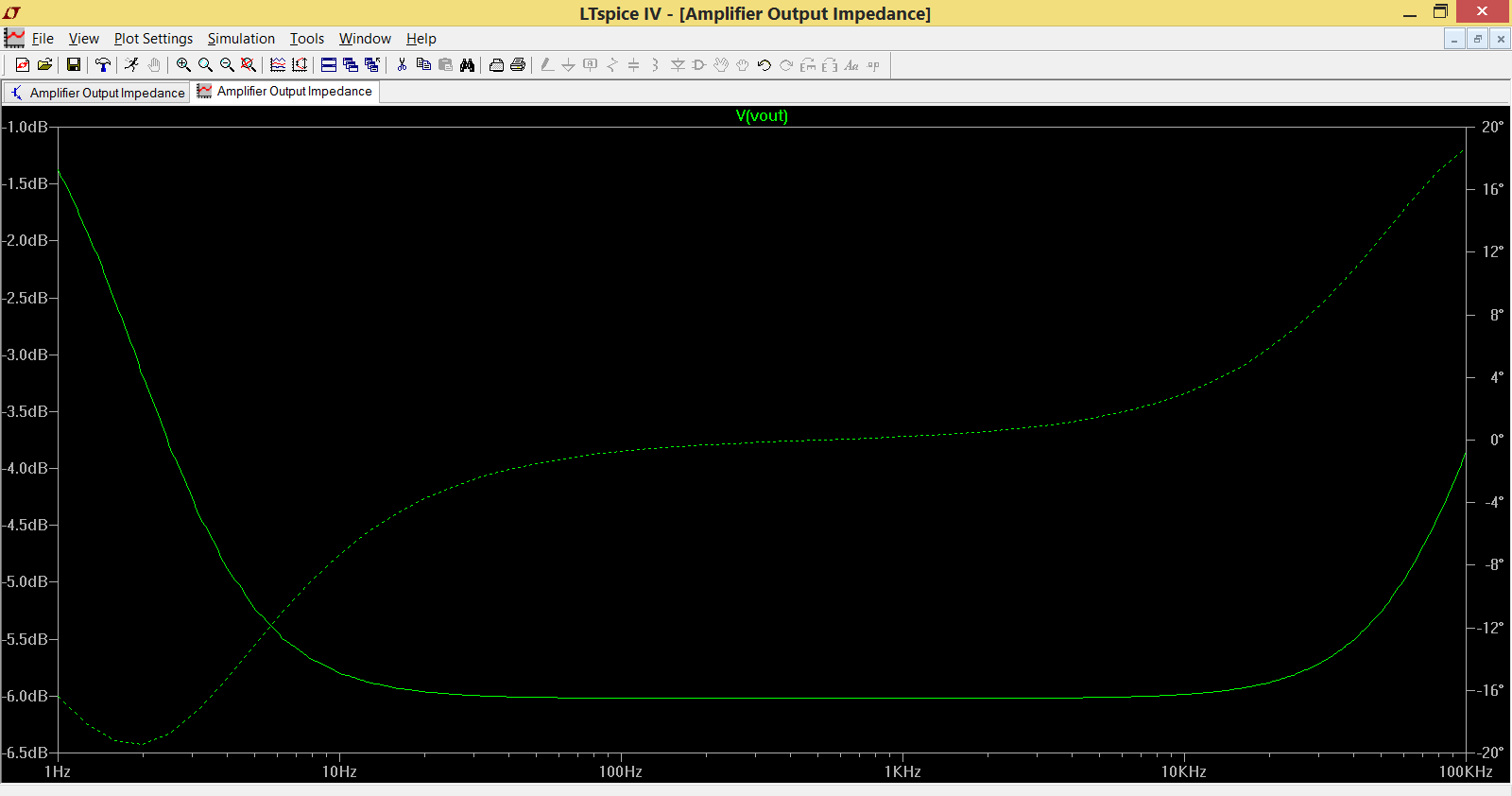Open Print Setup icon
Screen dimensions: 1512x796
[x=496, y=65]
